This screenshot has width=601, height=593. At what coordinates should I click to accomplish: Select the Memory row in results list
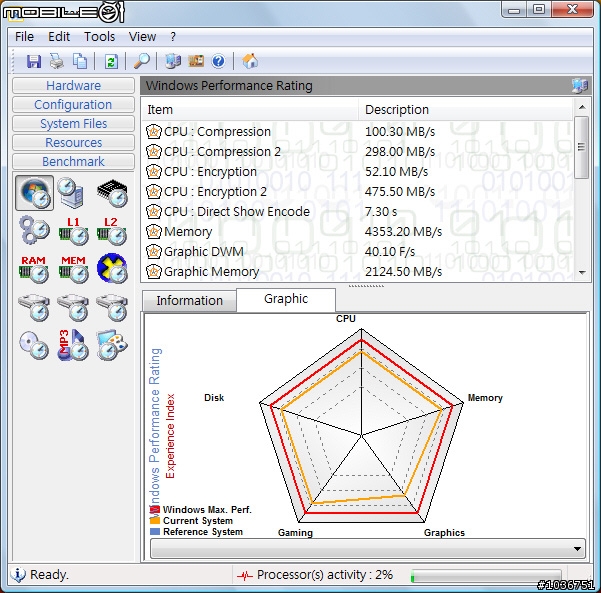coord(358,232)
